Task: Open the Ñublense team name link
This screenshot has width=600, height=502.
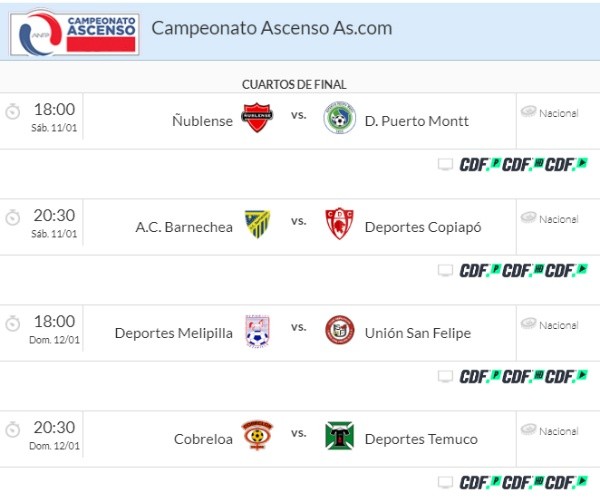Action: (x=202, y=121)
